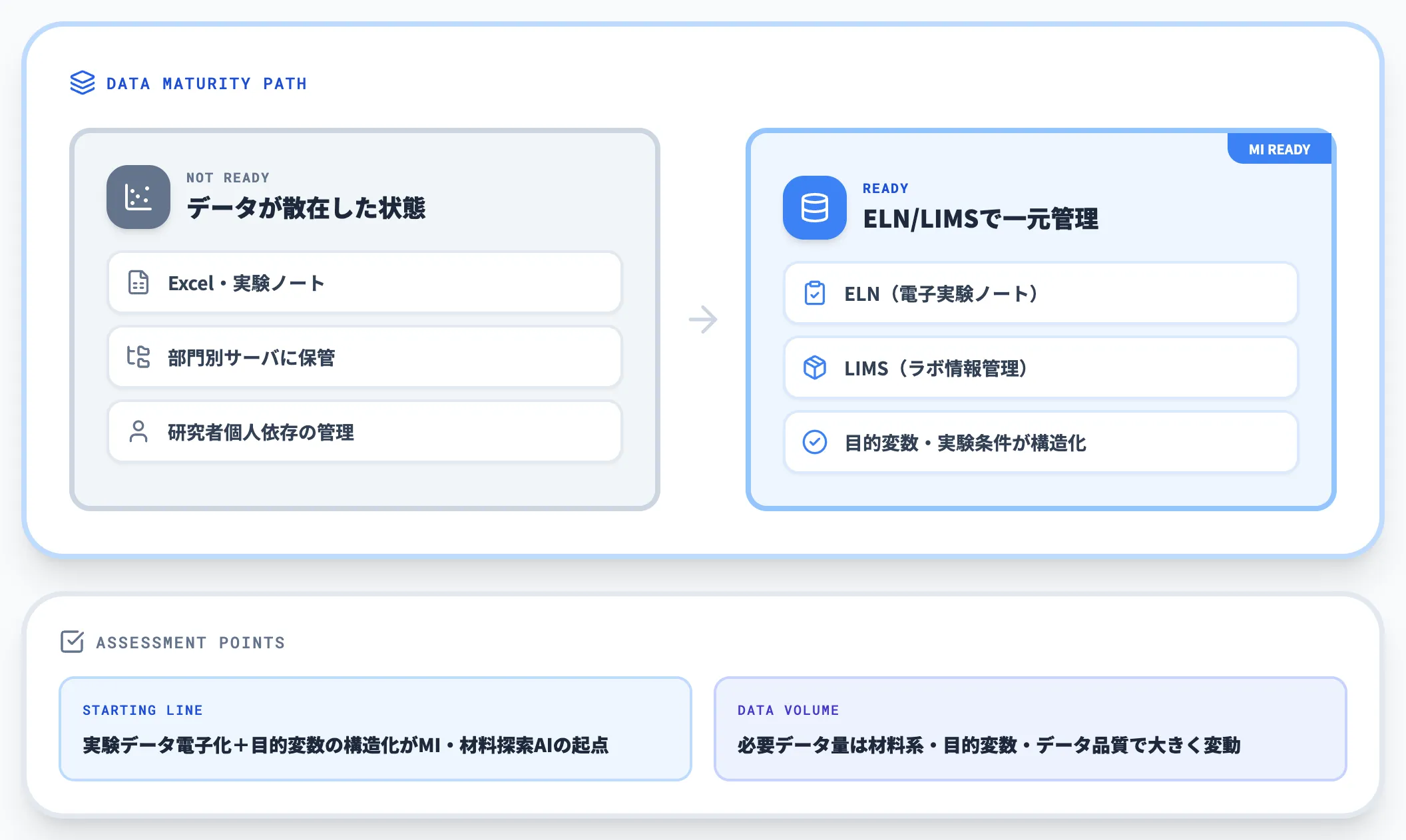Select the Excel・実験ノート row
The image size is (1406, 840).
coord(365,282)
